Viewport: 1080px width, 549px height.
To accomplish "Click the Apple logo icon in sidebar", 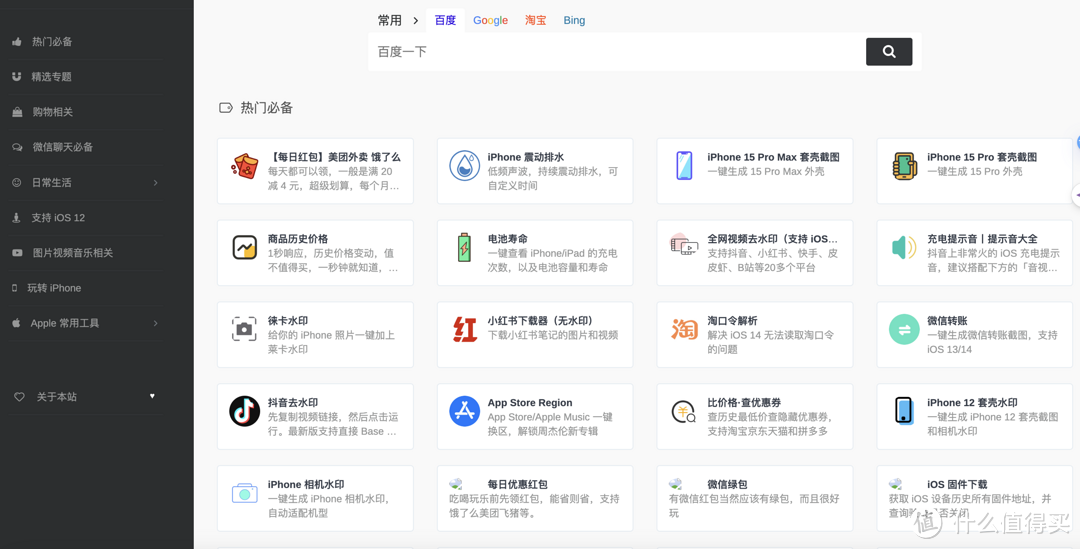I will [16, 322].
